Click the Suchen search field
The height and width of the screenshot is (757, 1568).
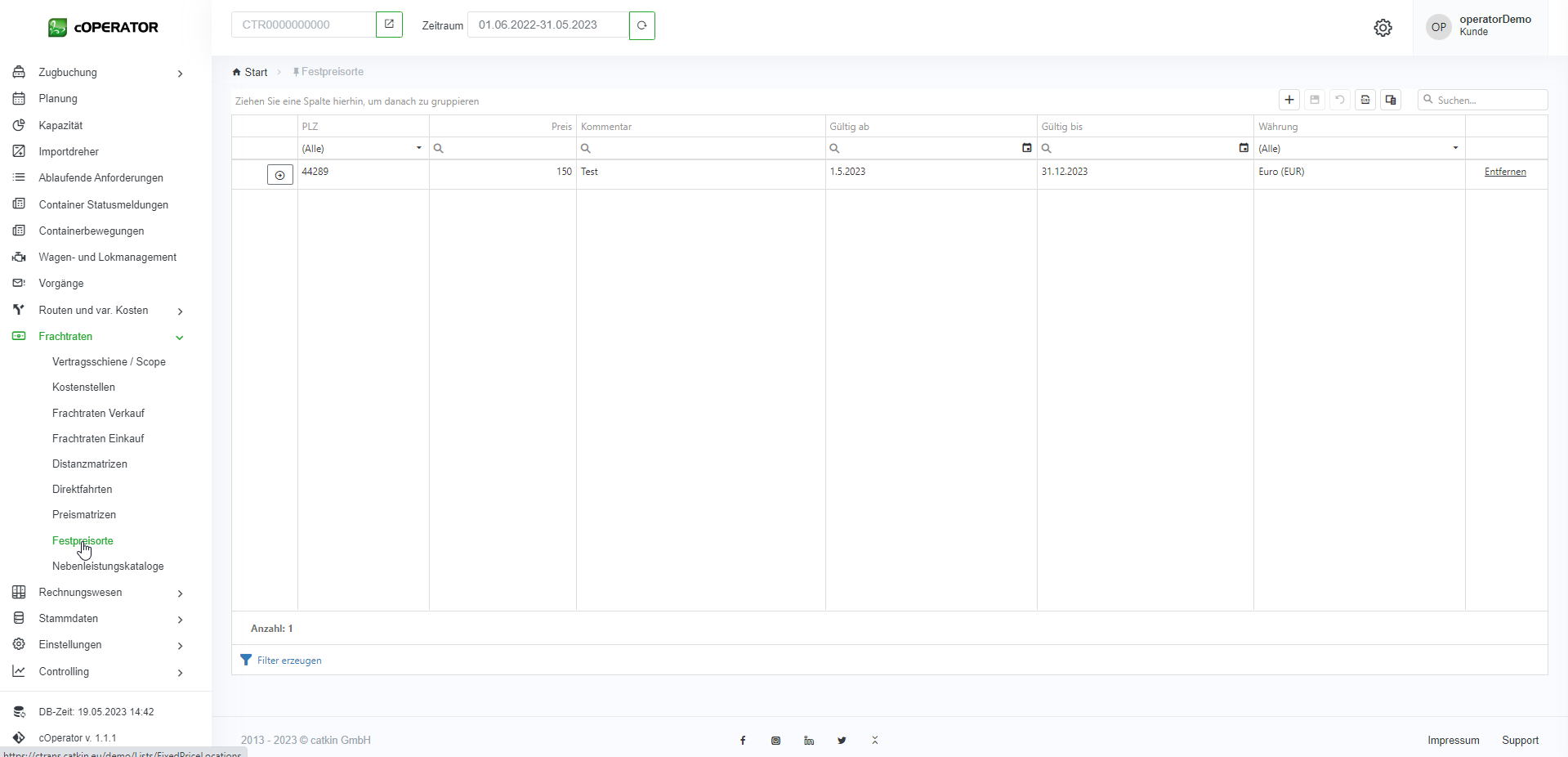pos(1489,100)
